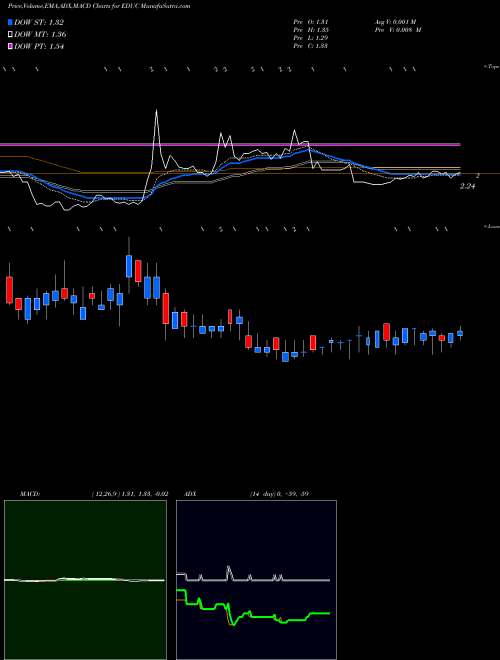The image size is (500, 660).
Task: Click the 'Pre V: 0.008 M' value
Action: pyautogui.click(x=398, y=30)
